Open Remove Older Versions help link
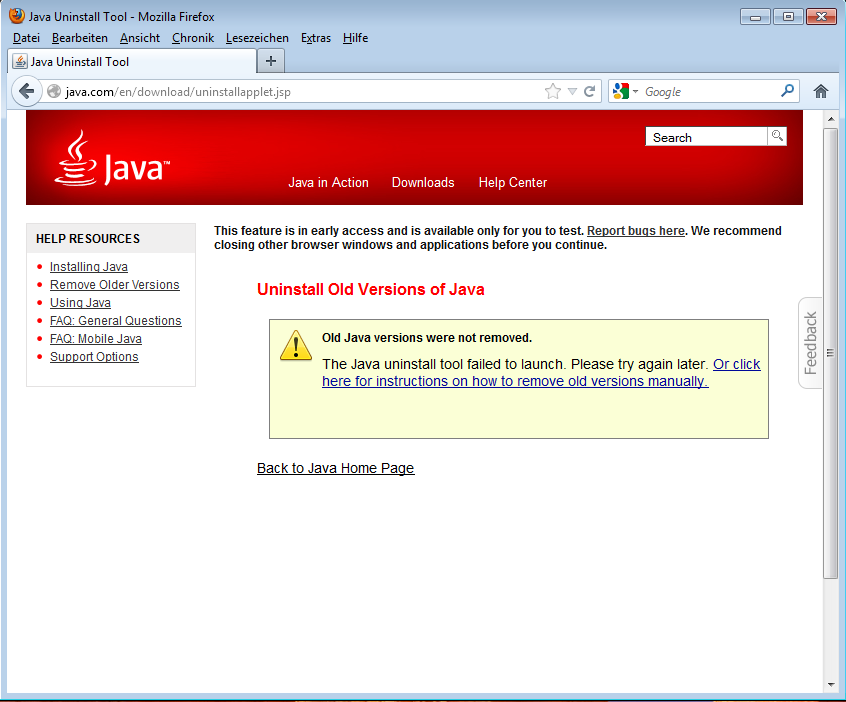Screen dimensions: 846x702 click(114, 285)
